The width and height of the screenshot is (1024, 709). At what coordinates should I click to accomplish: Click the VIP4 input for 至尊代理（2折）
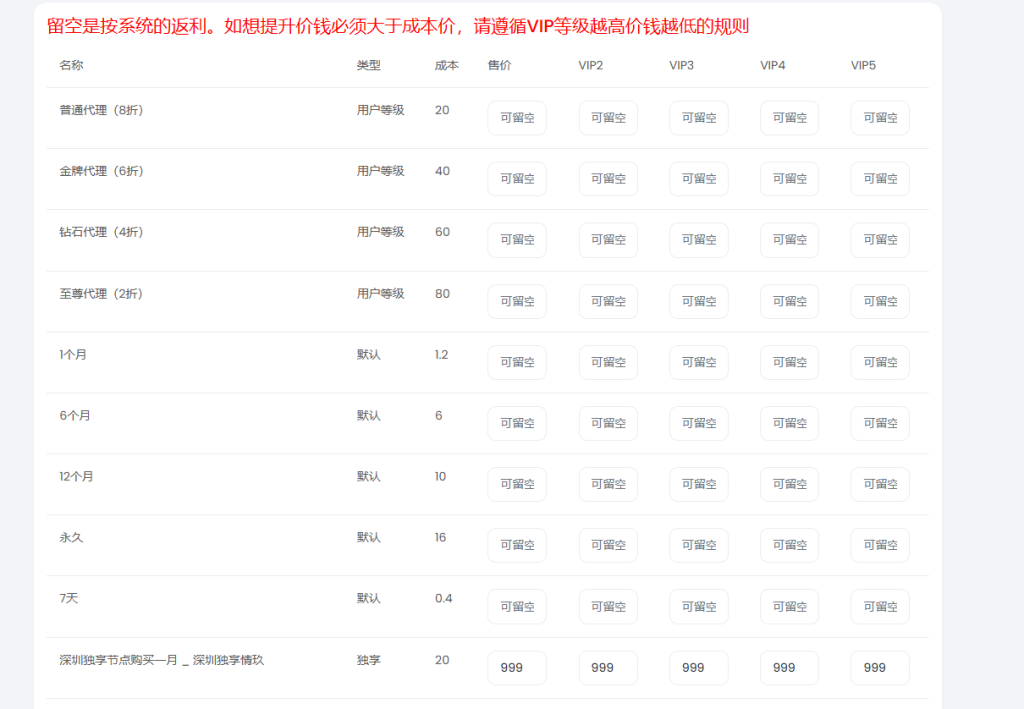coord(788,301)
